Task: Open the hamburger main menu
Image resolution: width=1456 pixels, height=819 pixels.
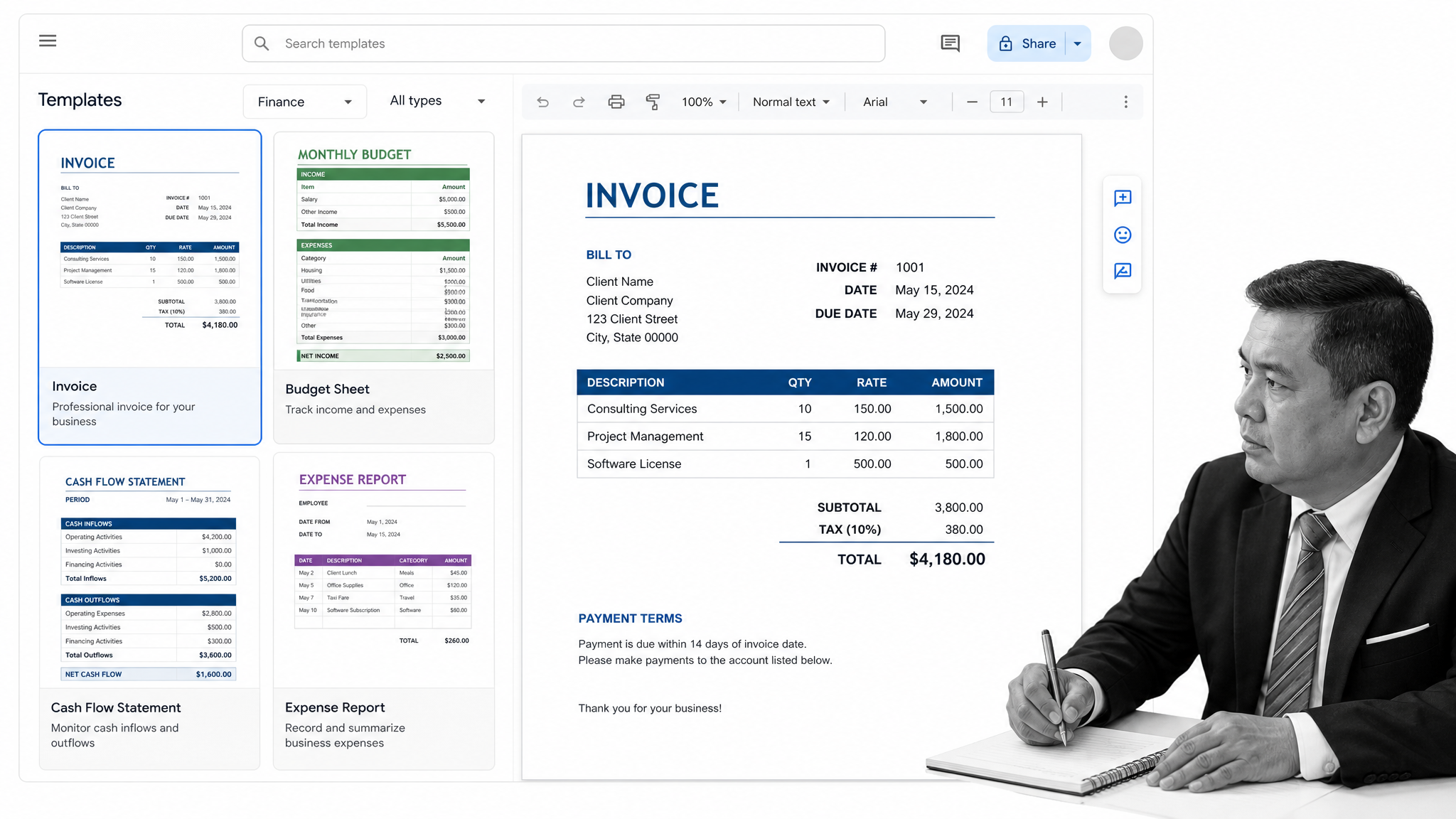Action: pos(48,41)
